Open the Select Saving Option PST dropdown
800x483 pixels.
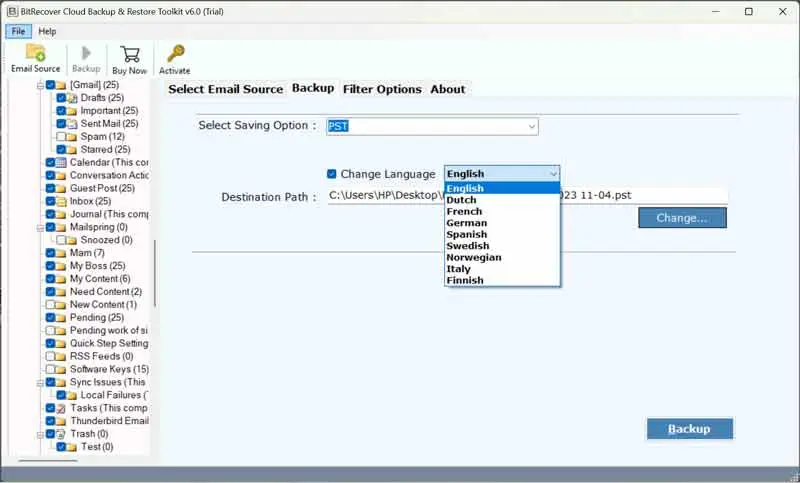click(x=531, y=126)
